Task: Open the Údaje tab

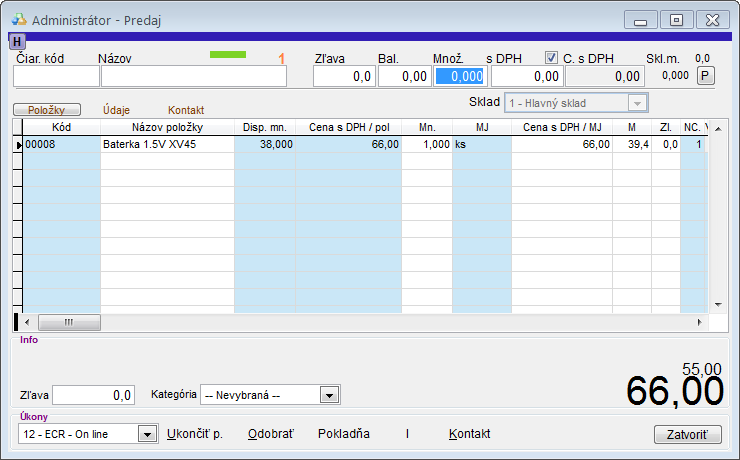Action: [117, 110]
